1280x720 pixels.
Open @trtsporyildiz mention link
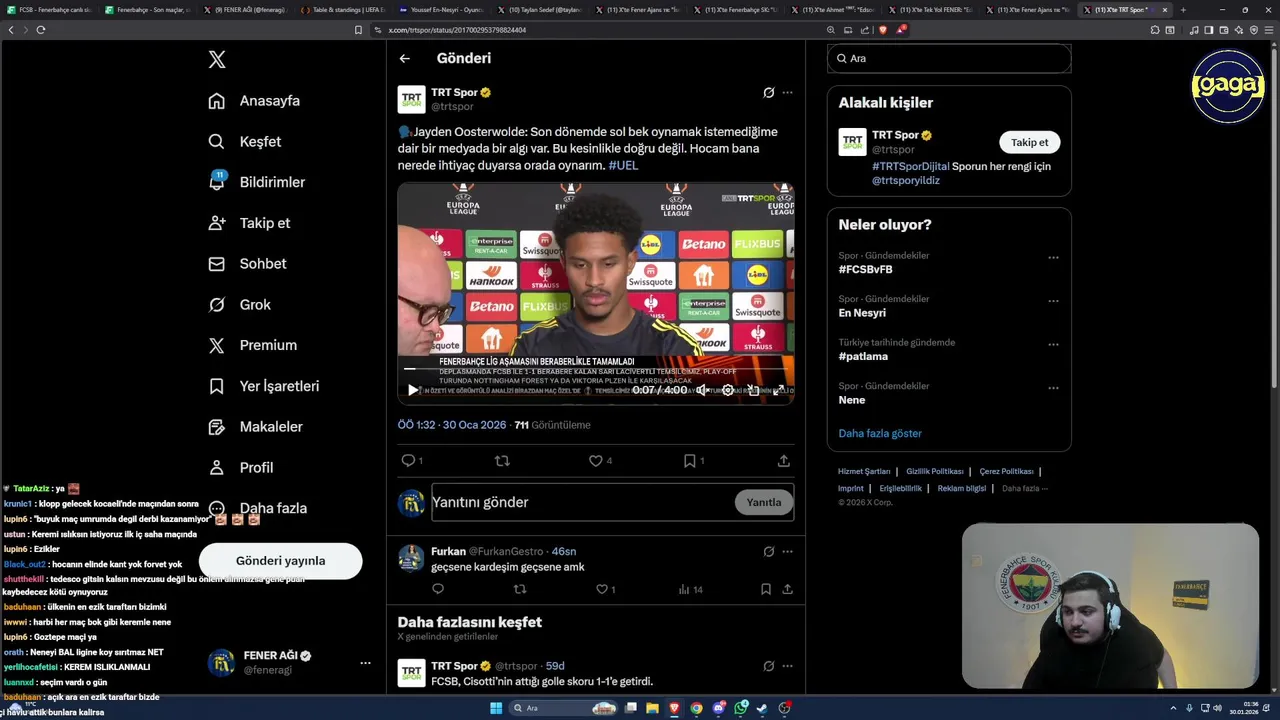click(908, 181)
